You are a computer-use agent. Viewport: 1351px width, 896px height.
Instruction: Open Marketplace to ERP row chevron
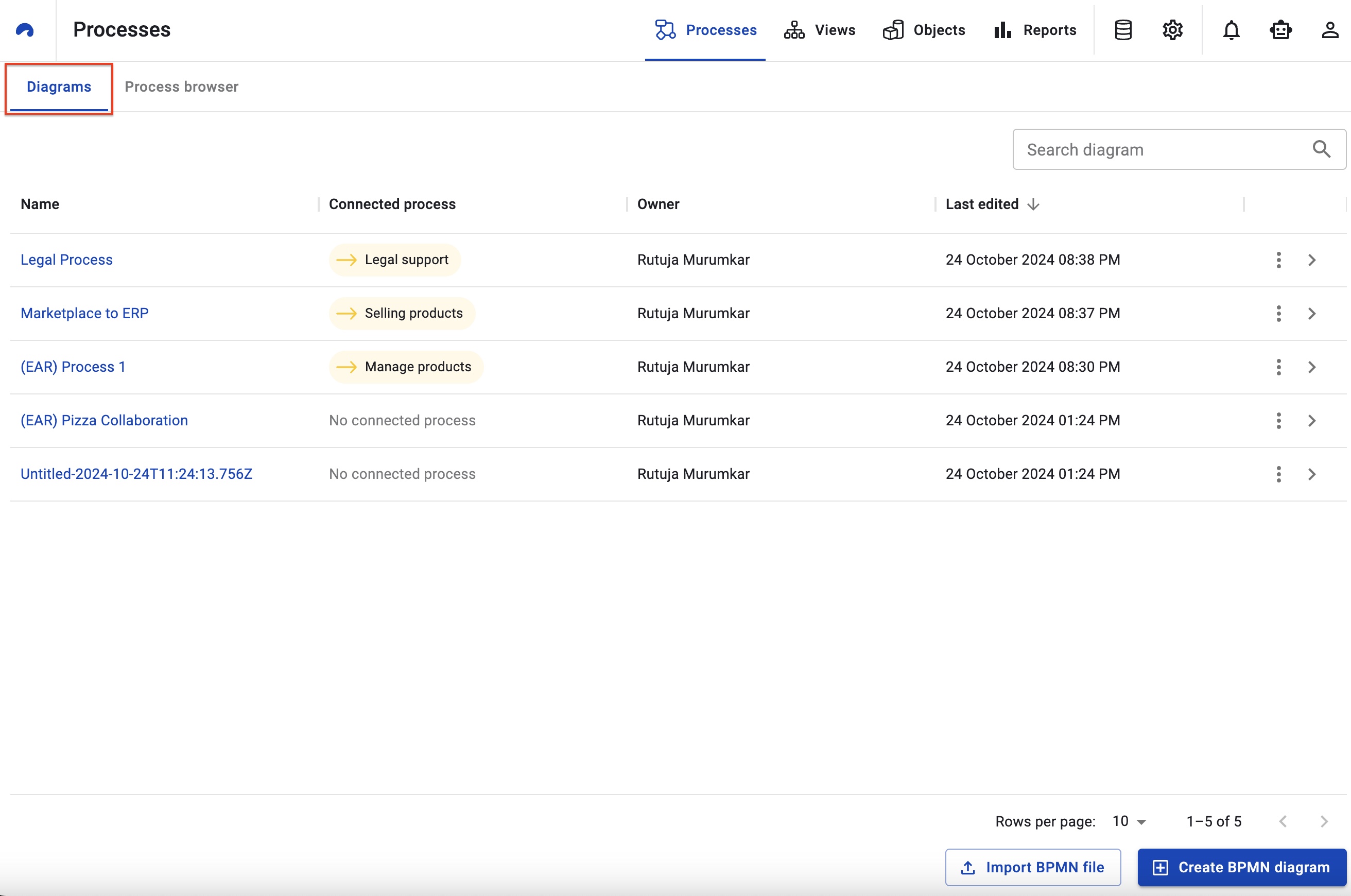[1312, 314]
